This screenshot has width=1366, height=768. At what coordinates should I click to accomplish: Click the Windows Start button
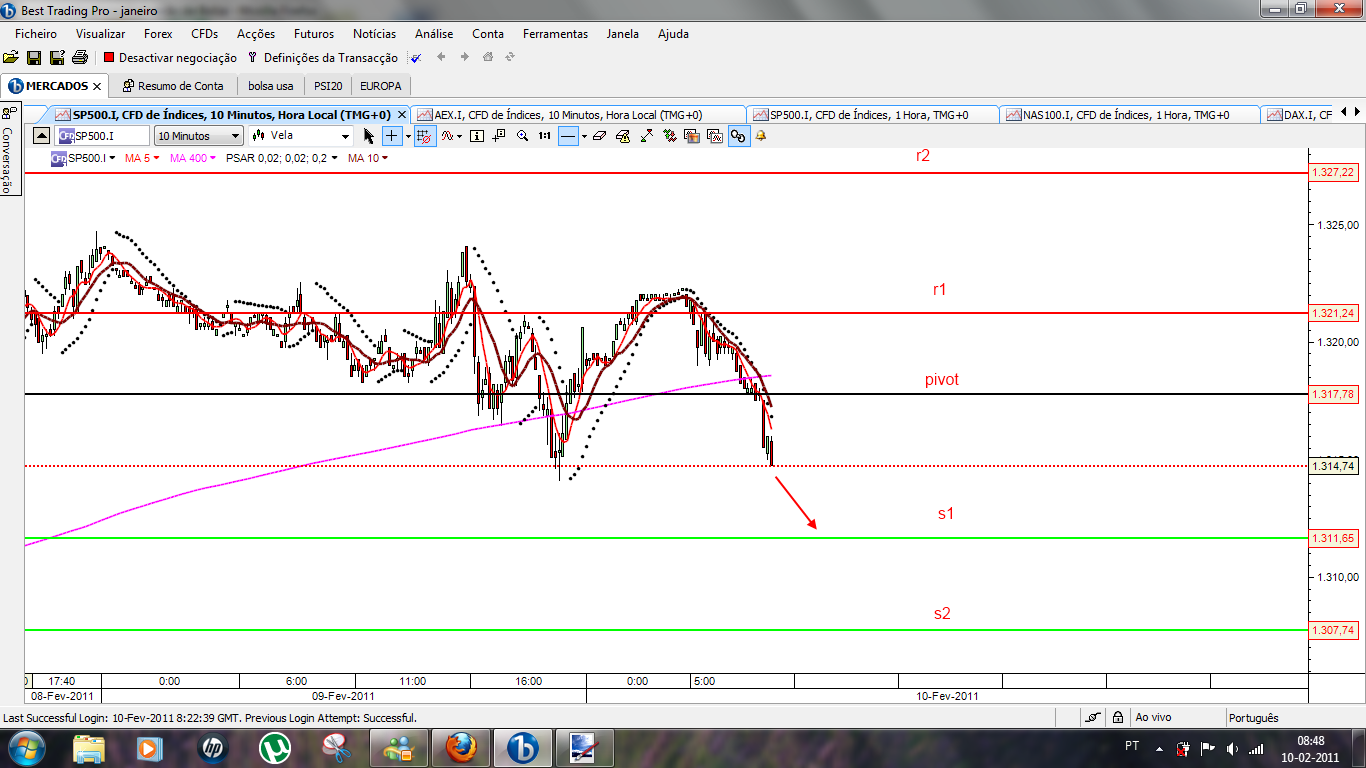(x=26, y=747)
